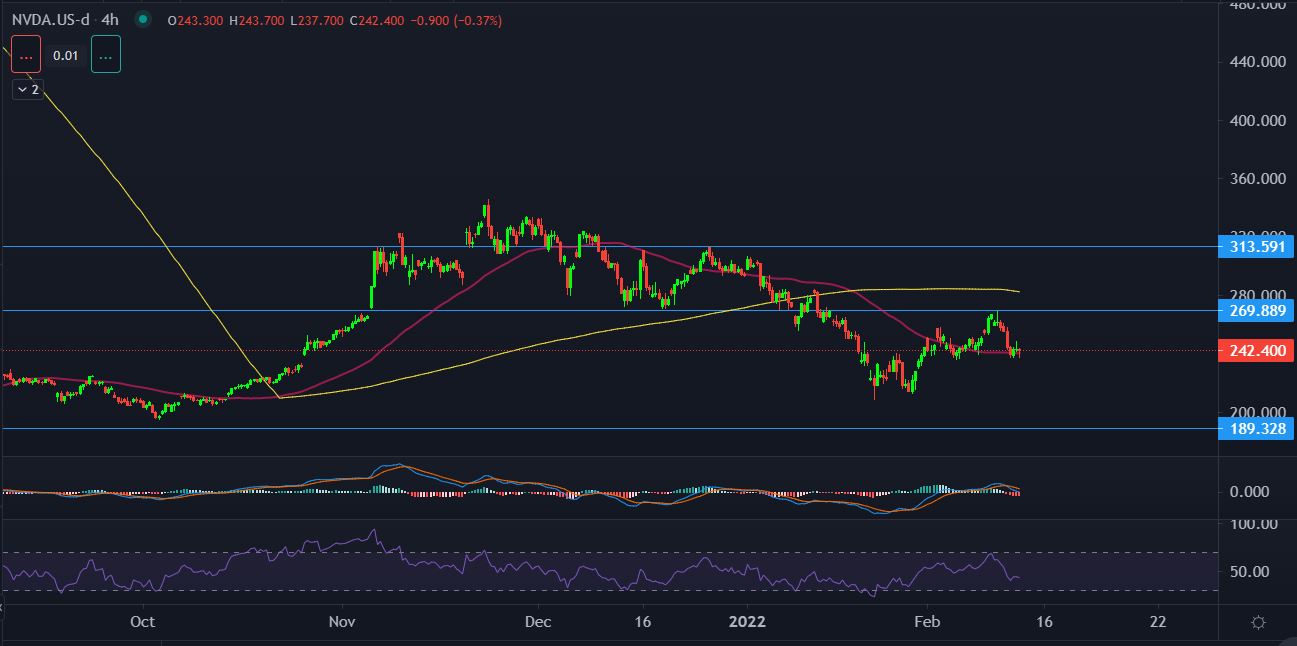Click the 0.000 level on MACD scale
Image resolution: width=1297 pixels, height=646 pixels.
click(x=1250, y=492)
